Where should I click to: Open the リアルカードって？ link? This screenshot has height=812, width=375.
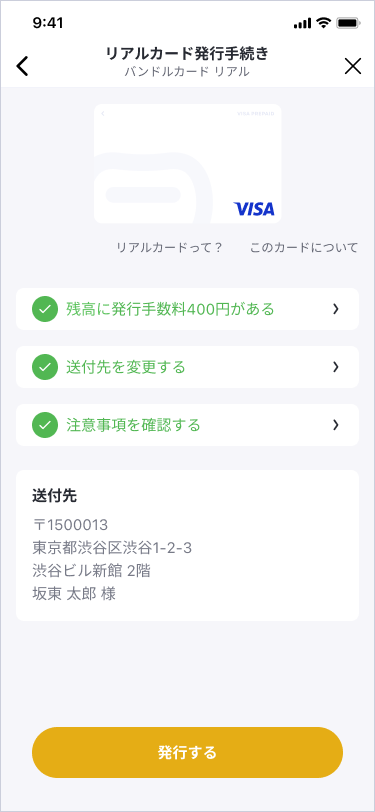[x=170, y=248]
